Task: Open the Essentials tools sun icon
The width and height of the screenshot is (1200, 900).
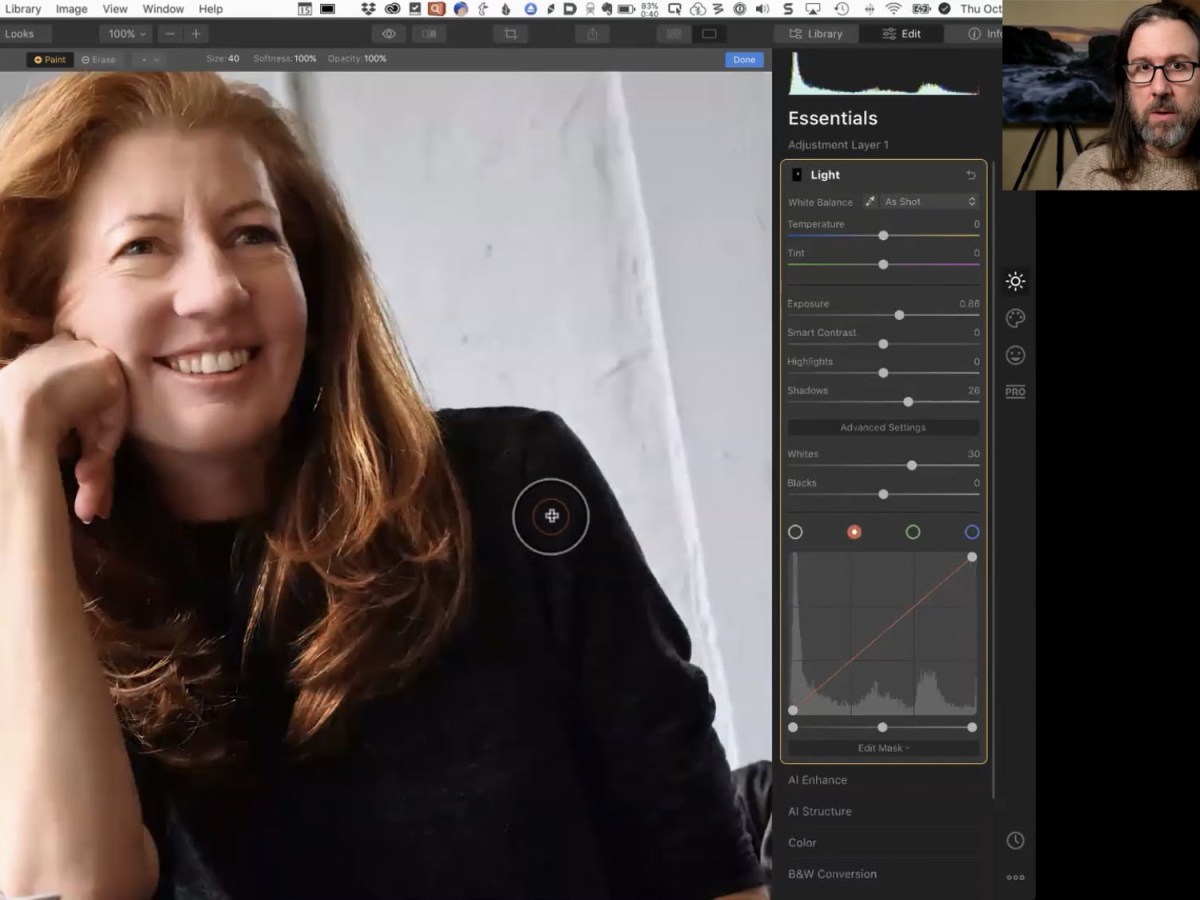Action: tap(1015, 282)
